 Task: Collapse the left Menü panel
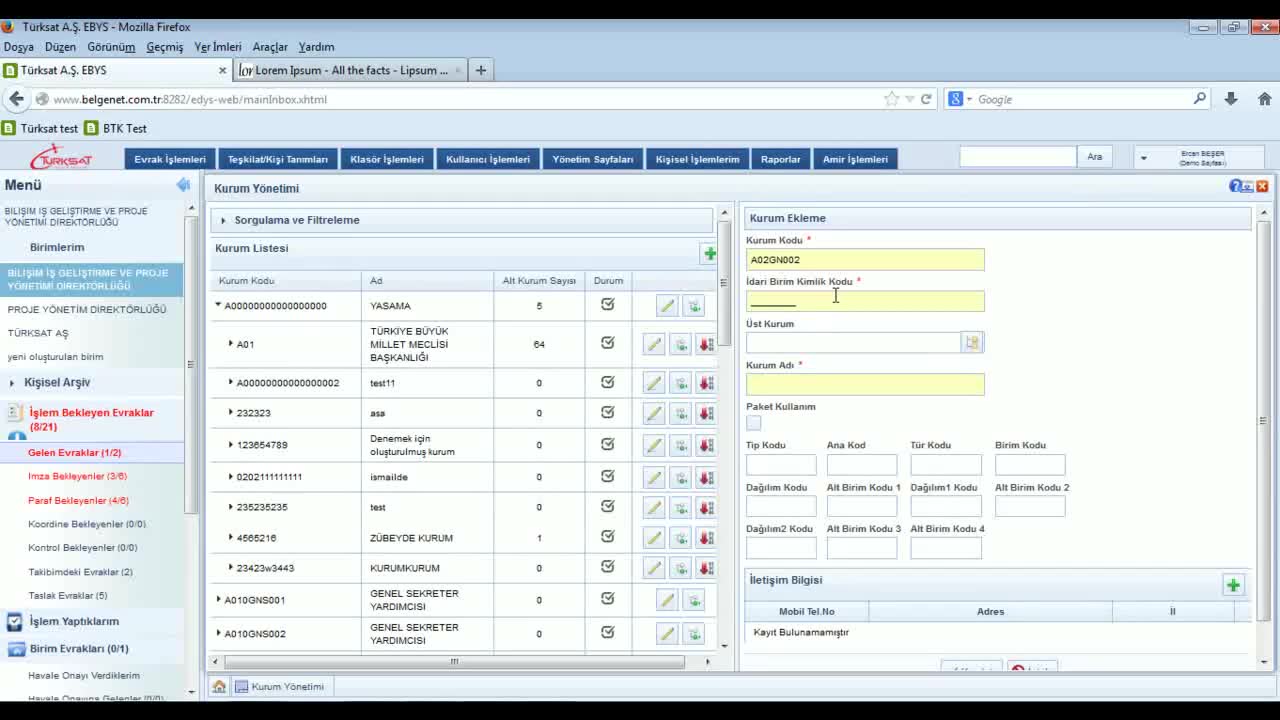coord(183,185)
